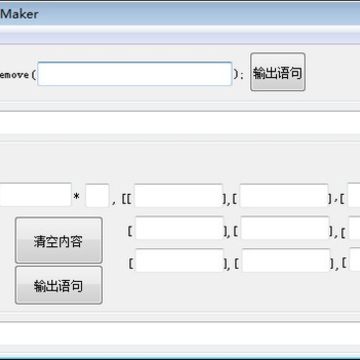Image resolution: width=360 pixels, height=360 pixels.
Task: Click the 输出语句 button beside the remove field
Action: 278,72
